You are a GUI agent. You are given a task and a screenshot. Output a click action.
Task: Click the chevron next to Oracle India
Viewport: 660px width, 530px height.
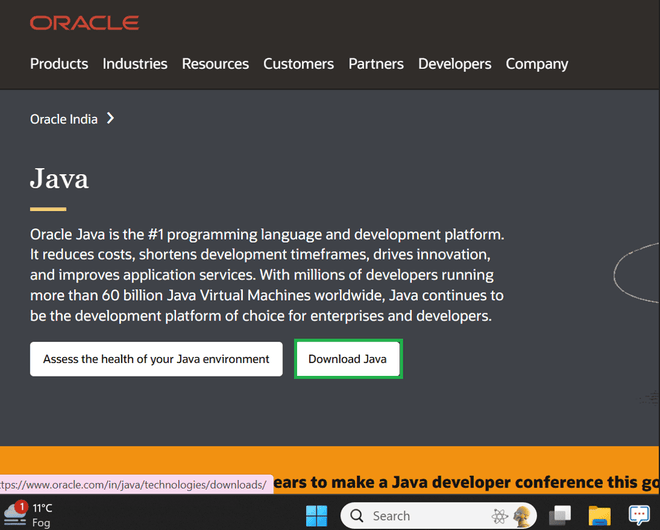click(110, 118)
